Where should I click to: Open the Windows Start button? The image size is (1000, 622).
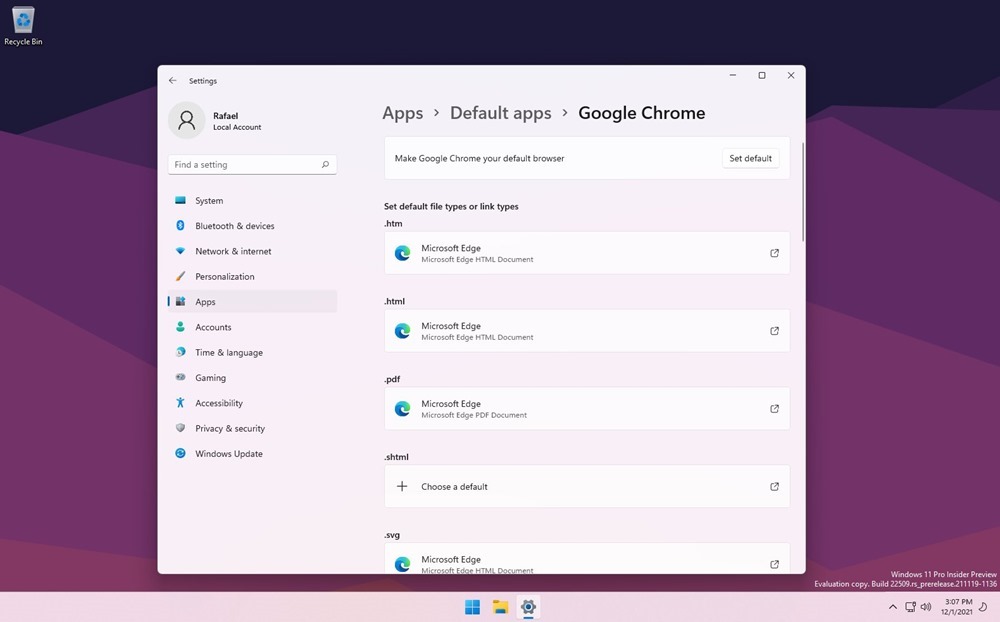click(x=473, y=607)
